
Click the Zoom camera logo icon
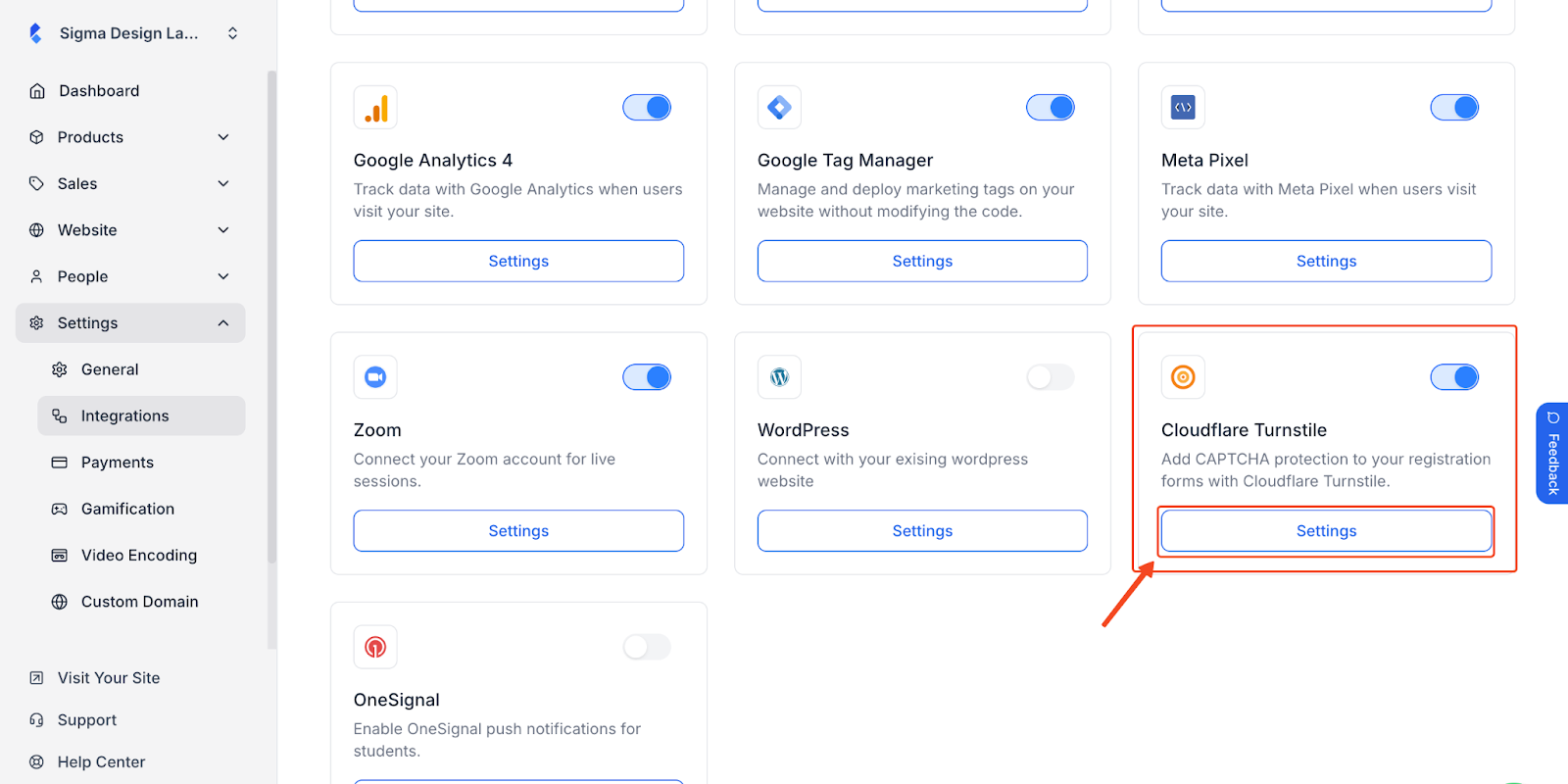[x=375, y=377]
